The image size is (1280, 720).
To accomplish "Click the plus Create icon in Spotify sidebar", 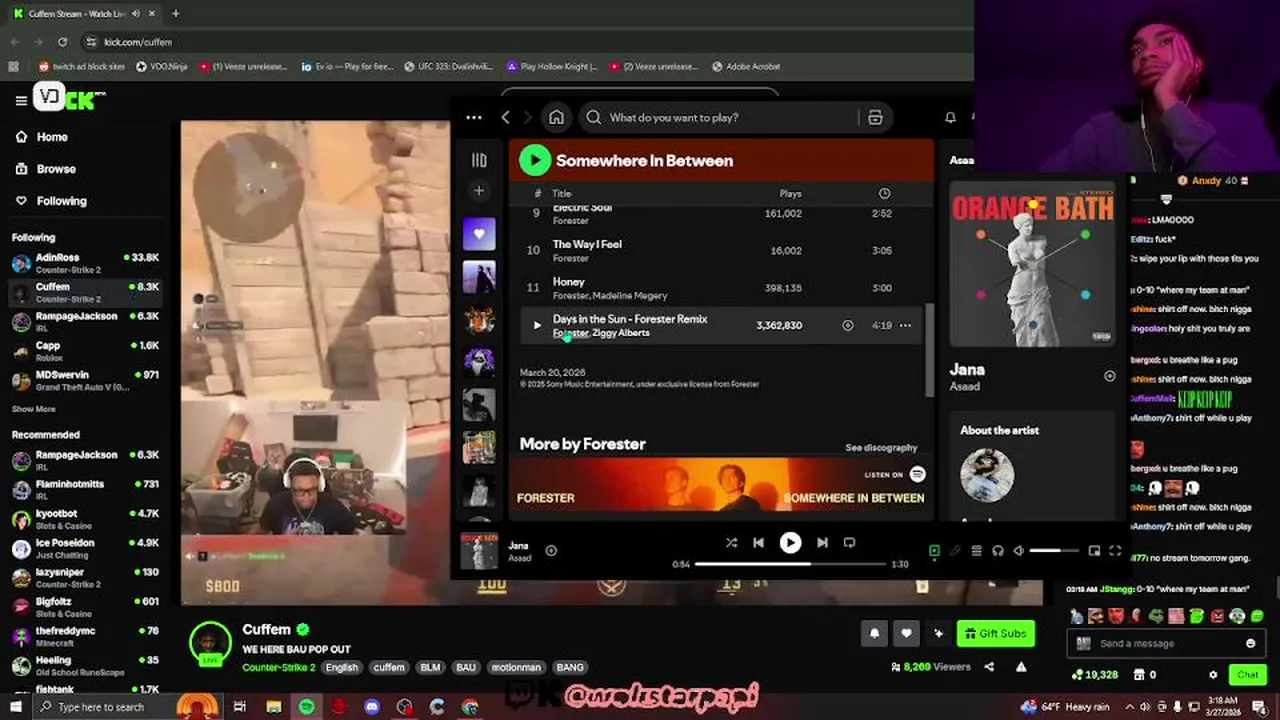I will click(479, 190).
